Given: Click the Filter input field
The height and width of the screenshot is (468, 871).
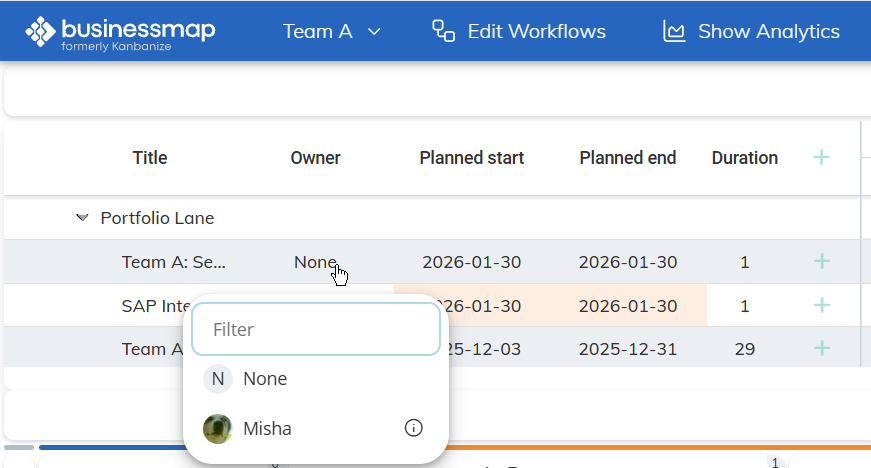Looking at the screenshot, I should (315, 329).
